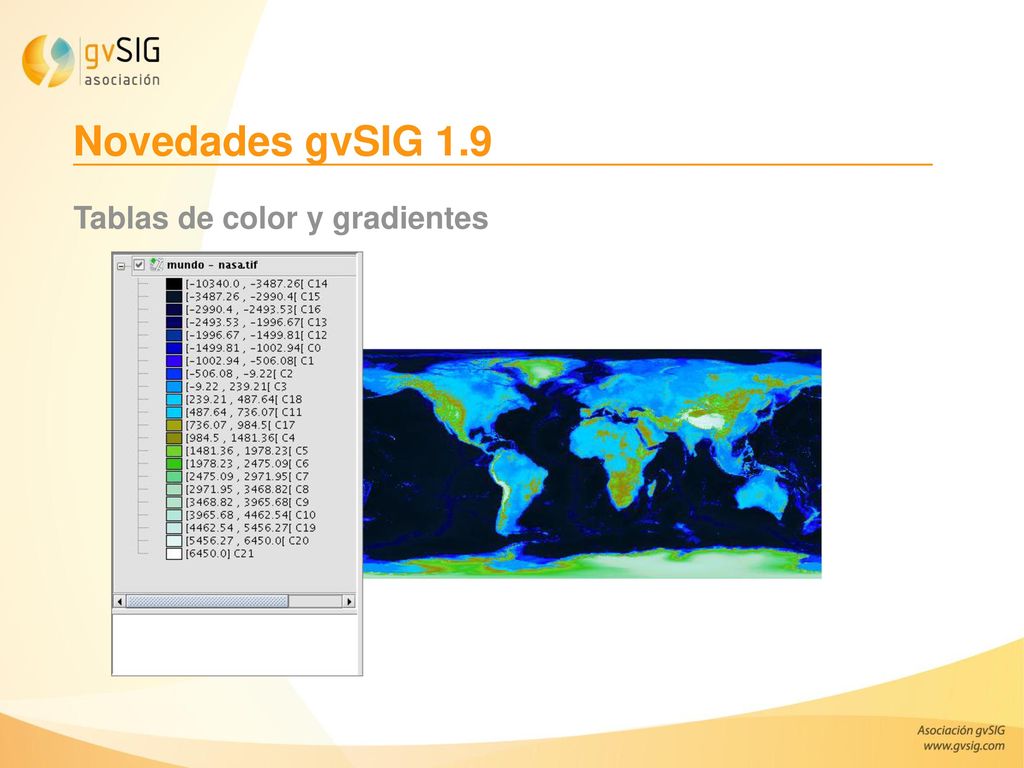Select legend entry [3965.68 , 4462.54[ C10
The height and width of the screenshot is (768, 1024).
pyautogui.click(x=251, y=515)
